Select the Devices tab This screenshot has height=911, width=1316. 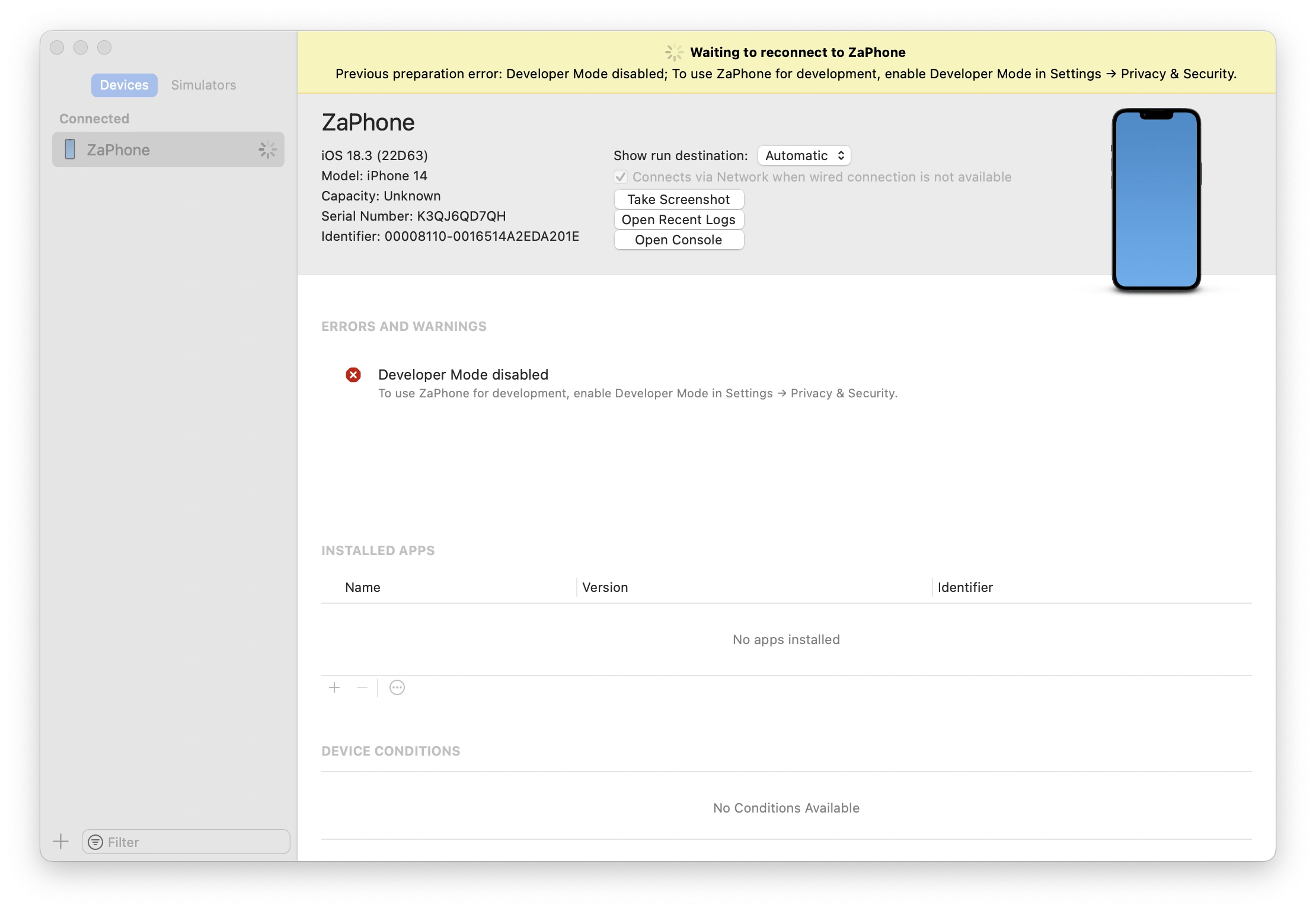tap(124, 85)
